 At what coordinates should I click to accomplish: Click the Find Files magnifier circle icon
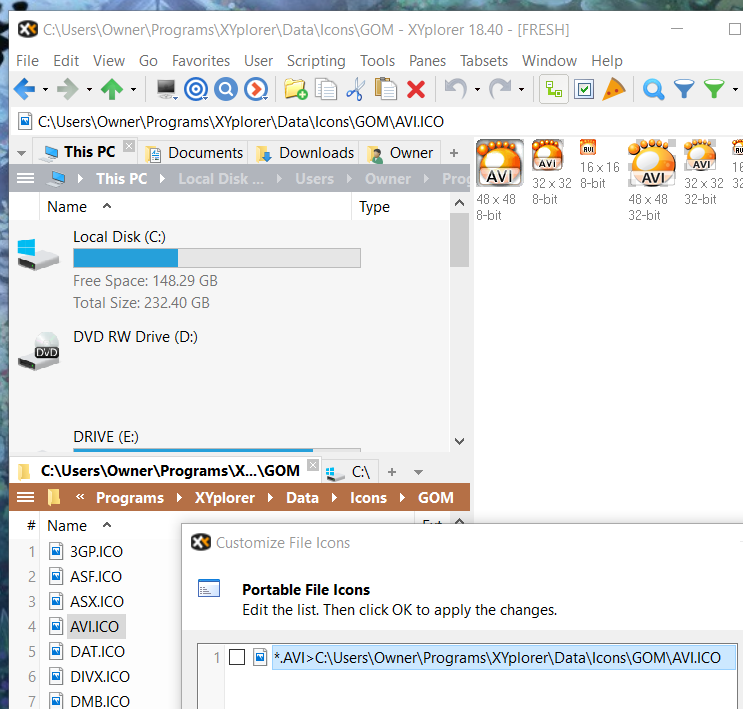[226, 89]
